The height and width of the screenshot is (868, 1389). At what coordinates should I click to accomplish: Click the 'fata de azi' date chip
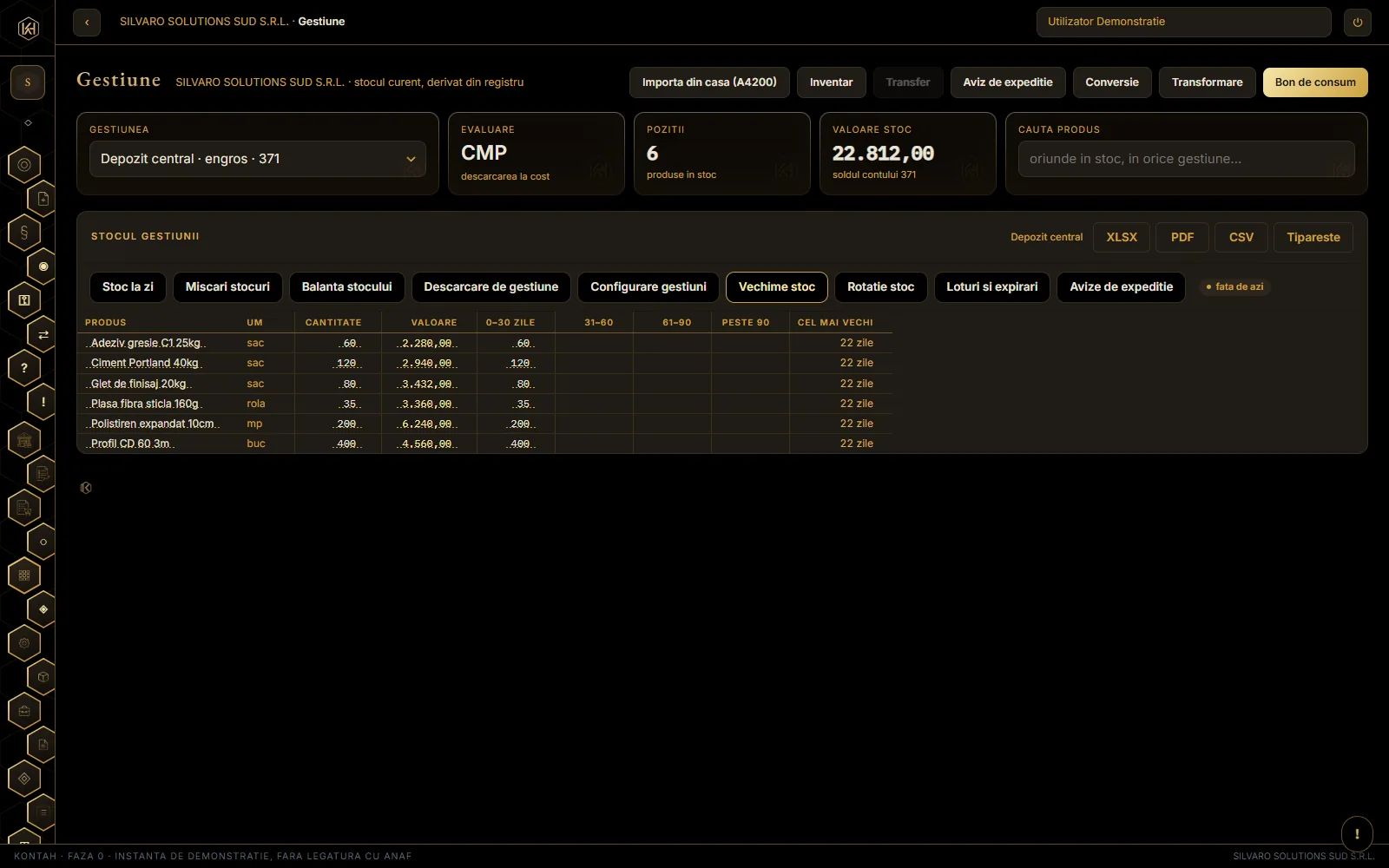tap(1234, 286)
